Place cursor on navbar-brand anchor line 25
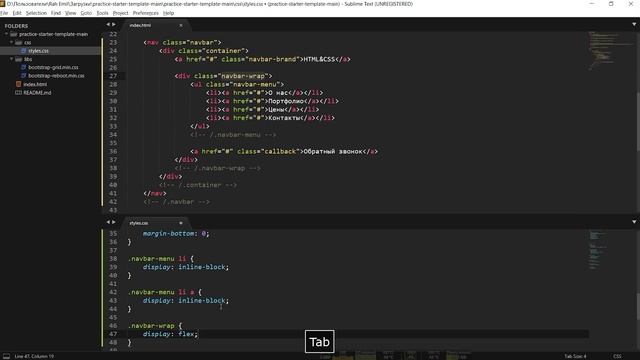The image size is (640, 360). point(262,59)
